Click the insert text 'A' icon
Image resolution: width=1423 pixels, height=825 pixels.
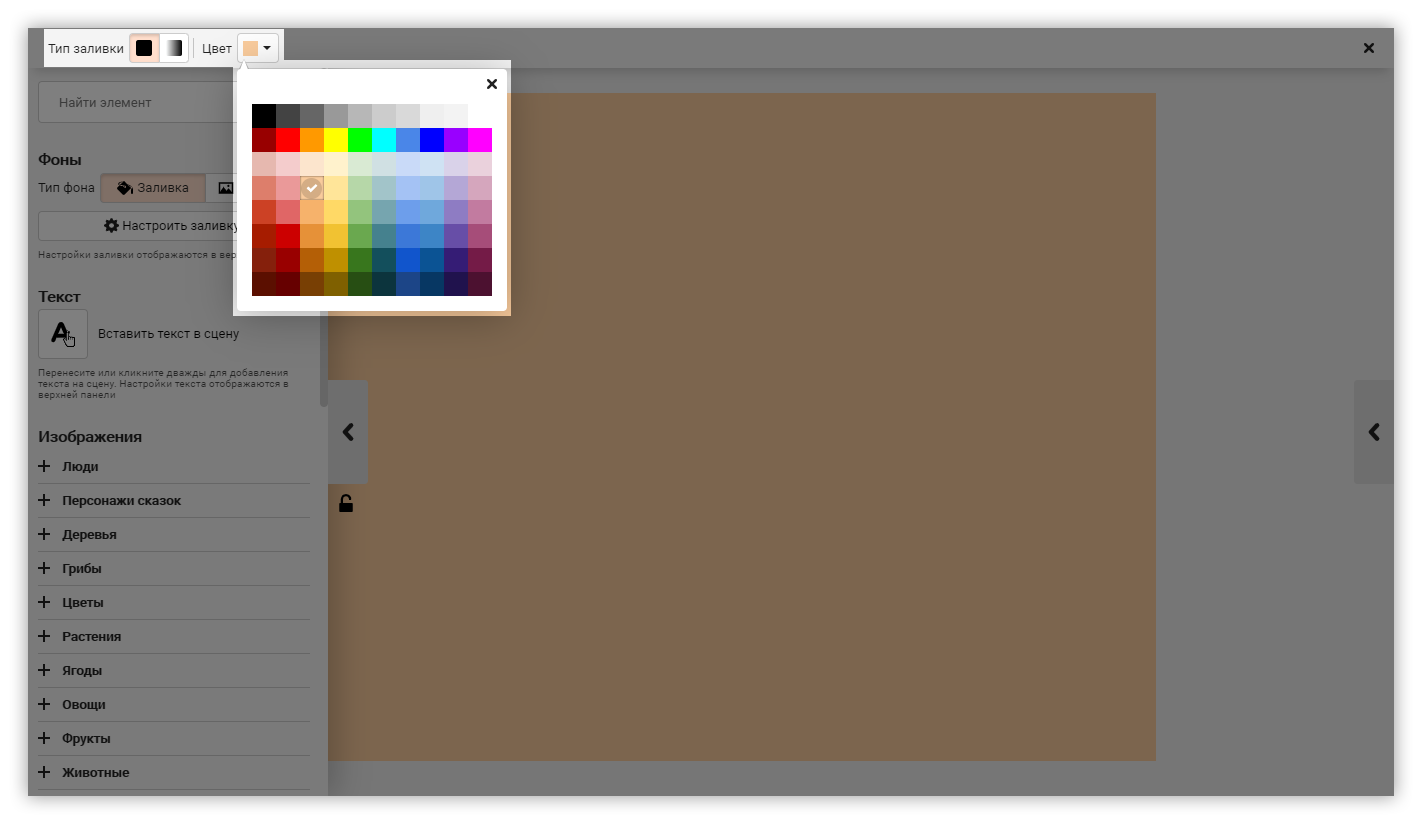(63, 334)
